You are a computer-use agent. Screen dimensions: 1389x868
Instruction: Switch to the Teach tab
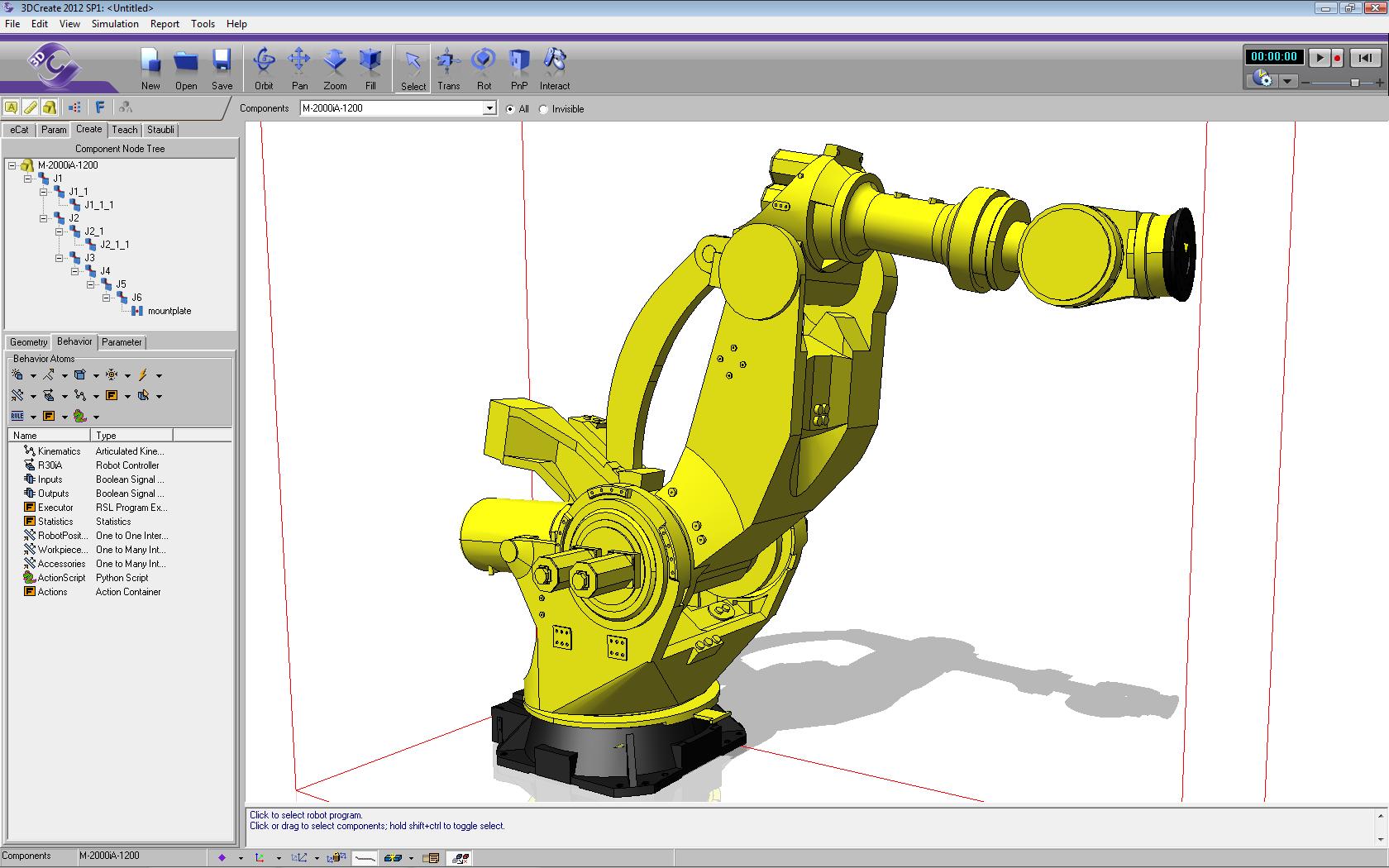(x=125, y=130)
